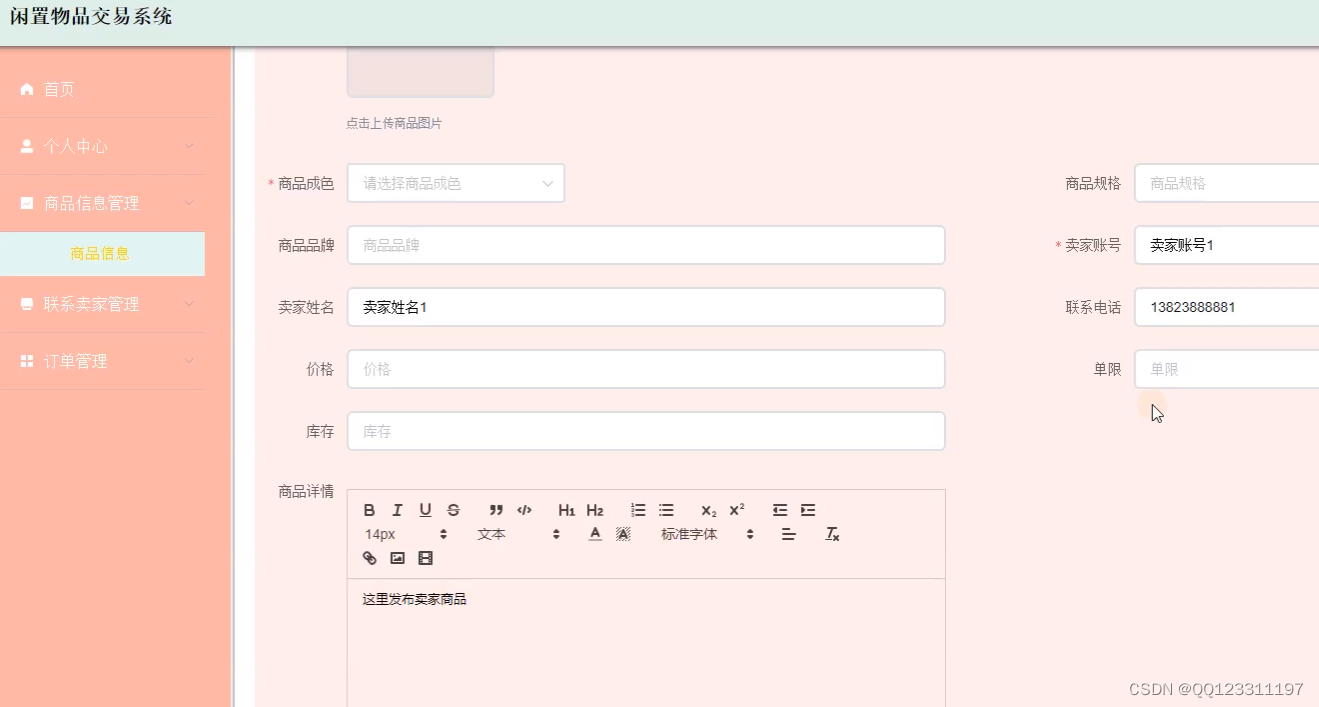Image resolution: width=1319 pixels, height=707 pixels.
Task: Focus the 库存 input field
Action: pyautogui.click(x=646, y=431)
